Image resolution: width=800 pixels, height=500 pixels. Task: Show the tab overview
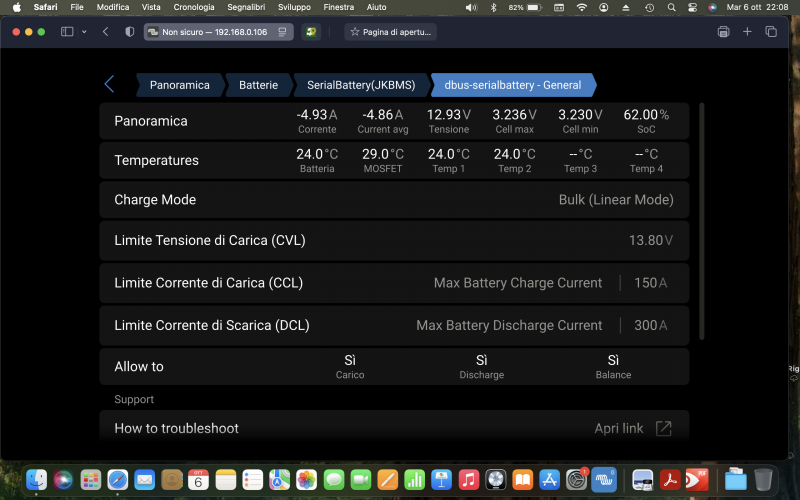(771, 32)
